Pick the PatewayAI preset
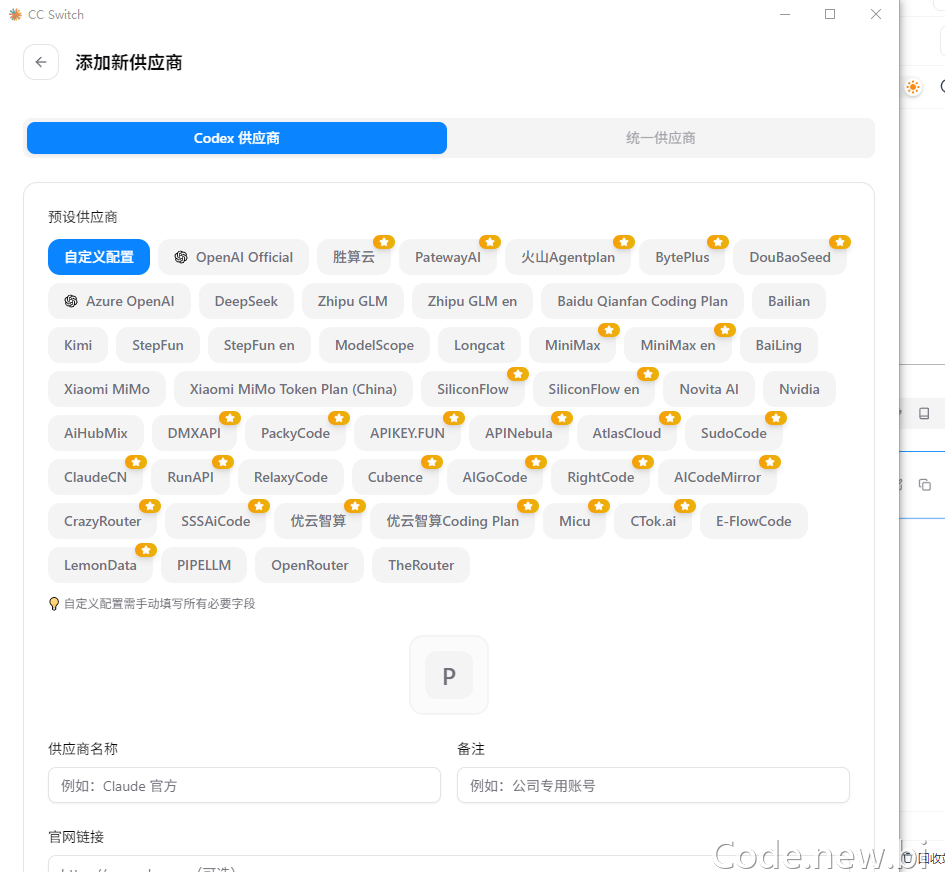 point(448,257)
